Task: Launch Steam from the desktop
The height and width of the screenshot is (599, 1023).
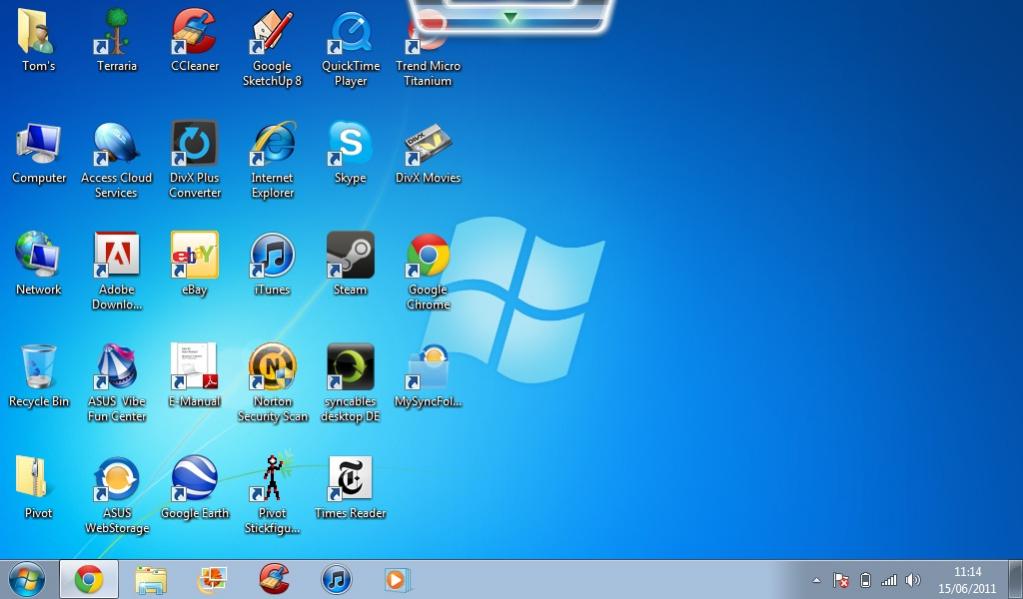Action: coord(350,256)
